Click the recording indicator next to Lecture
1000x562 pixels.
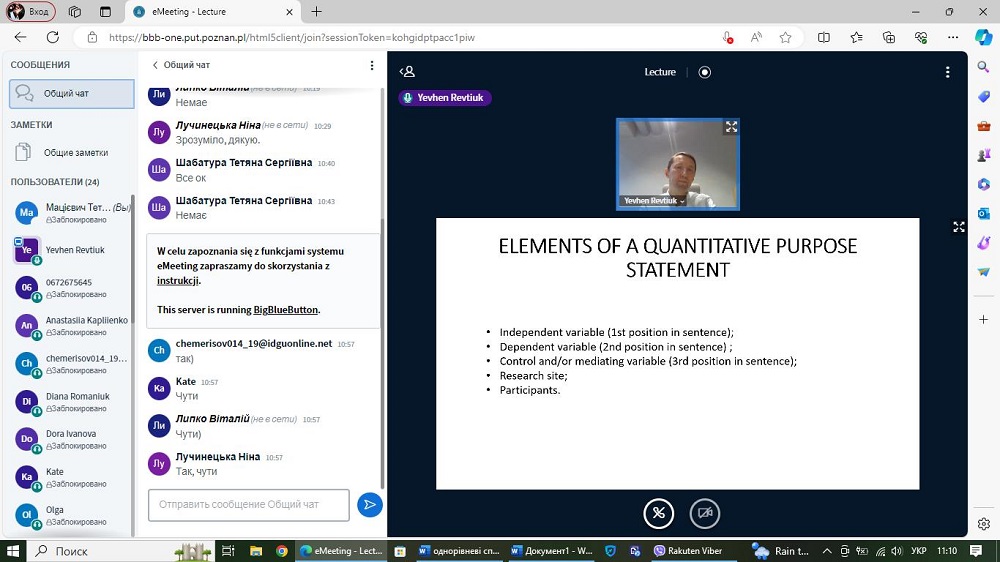pyautogui.click(x=705, y=72)
